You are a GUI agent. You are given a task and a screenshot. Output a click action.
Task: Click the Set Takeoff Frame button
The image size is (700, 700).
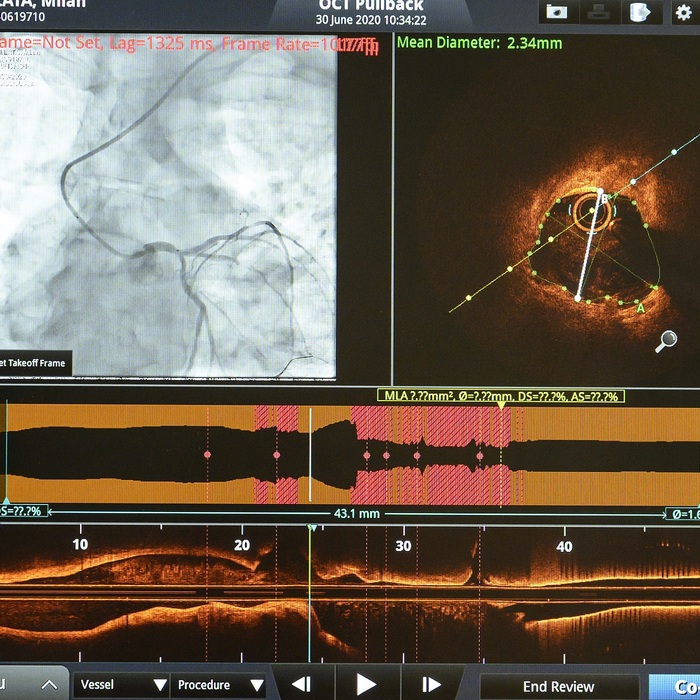[x=34, y=363]
